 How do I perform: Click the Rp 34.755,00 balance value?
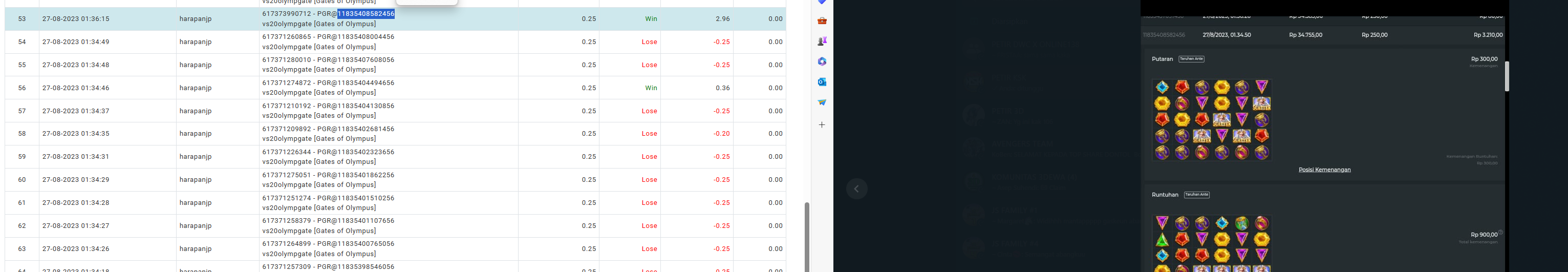tap(1305, 35)
